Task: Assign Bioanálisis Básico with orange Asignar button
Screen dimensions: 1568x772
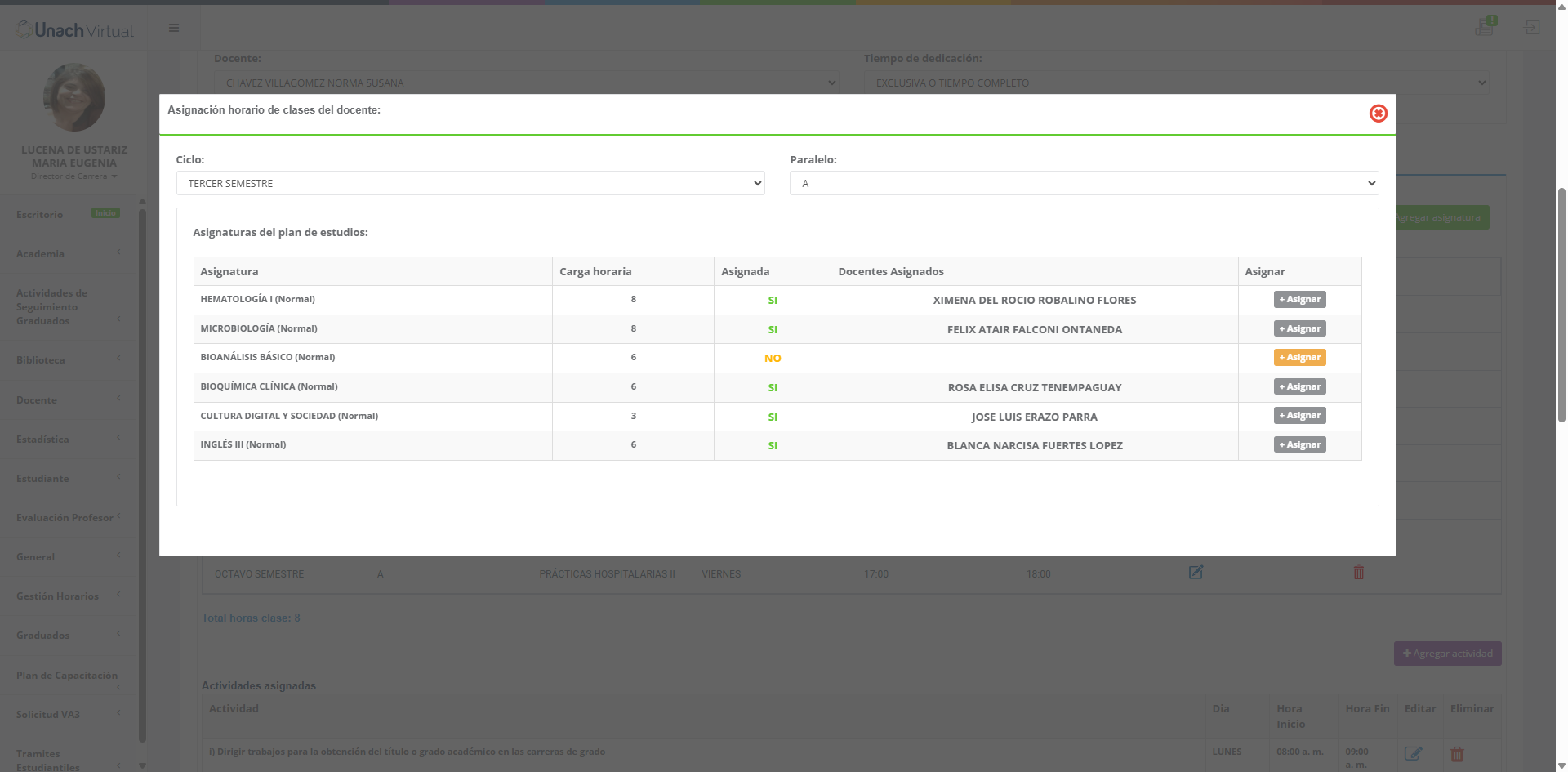Action: 1299,358
